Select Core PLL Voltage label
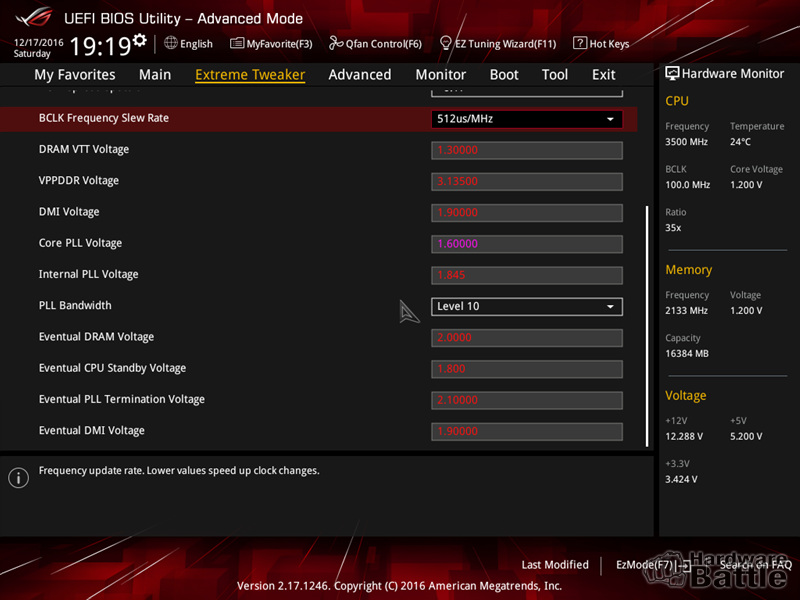 [80, 243]
